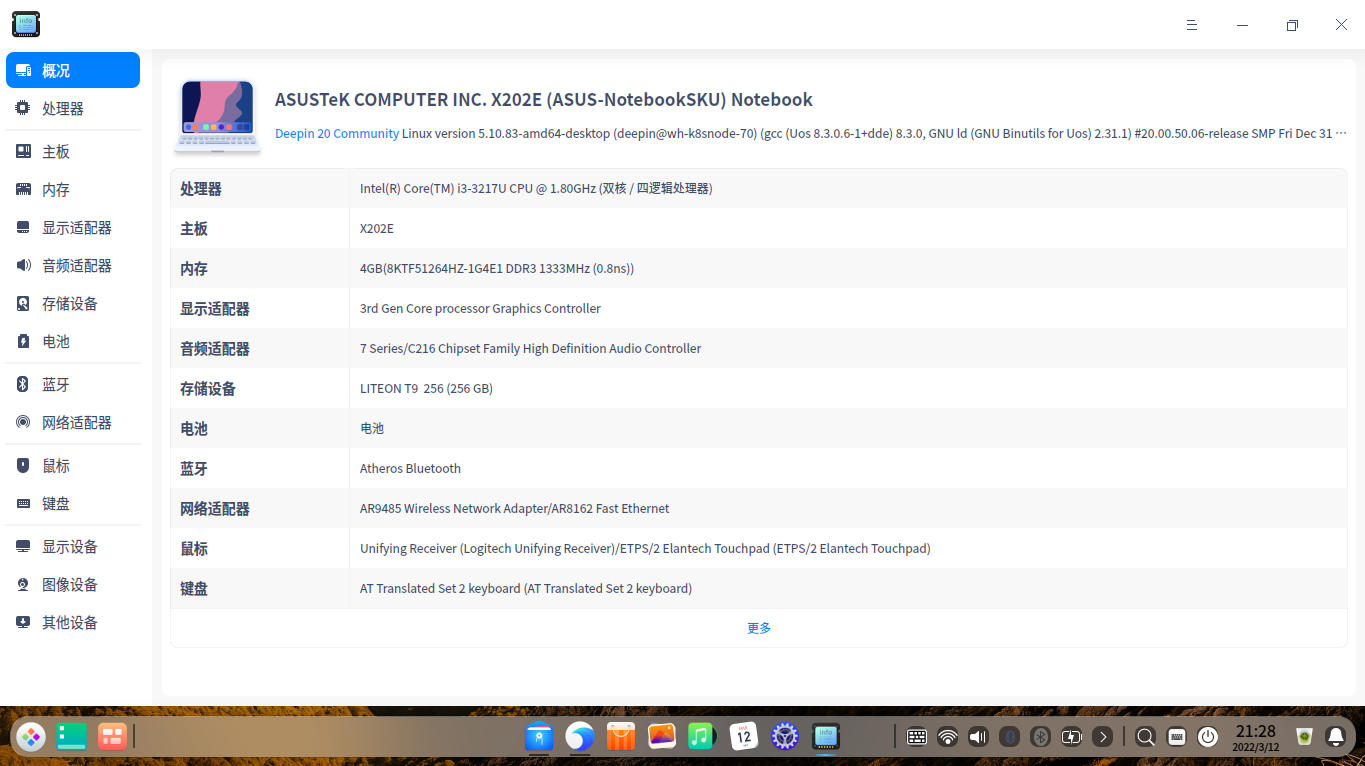This screenshot has width=1365, height=766.
Task: Launch the browser from the dock
Action: pos(580,737)
